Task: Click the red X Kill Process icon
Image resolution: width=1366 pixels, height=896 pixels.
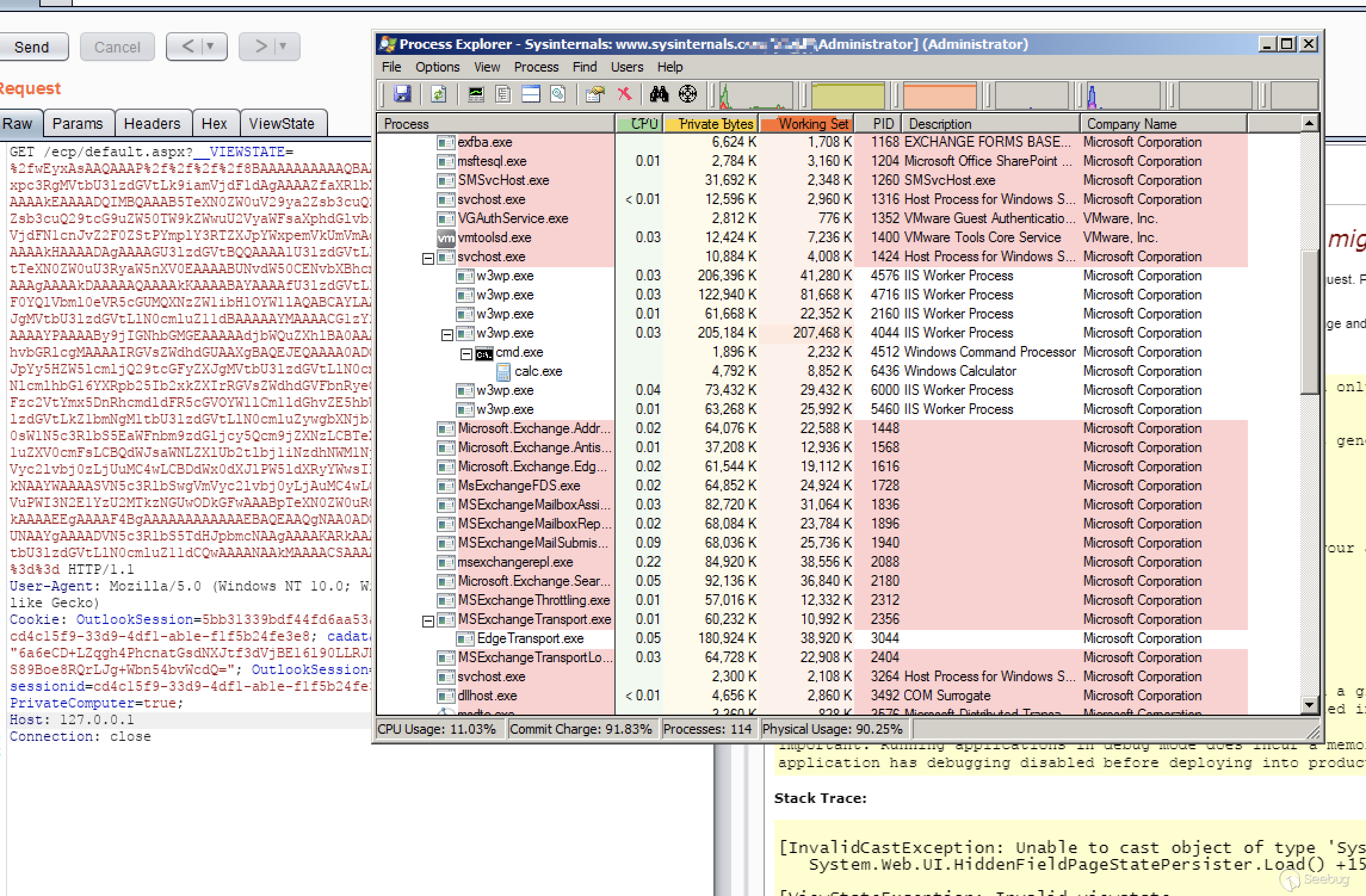Action: pyautogui.click(x=625, y=94)
